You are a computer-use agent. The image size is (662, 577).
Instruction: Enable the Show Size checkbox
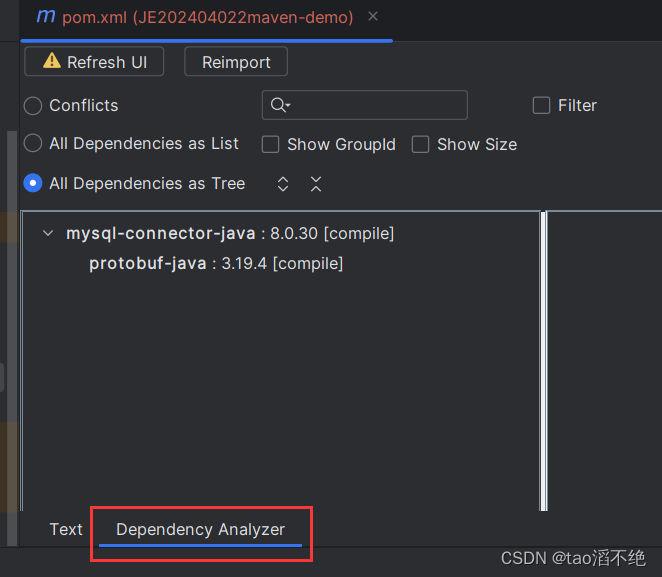pyautogui.click(x=421, y=144)
